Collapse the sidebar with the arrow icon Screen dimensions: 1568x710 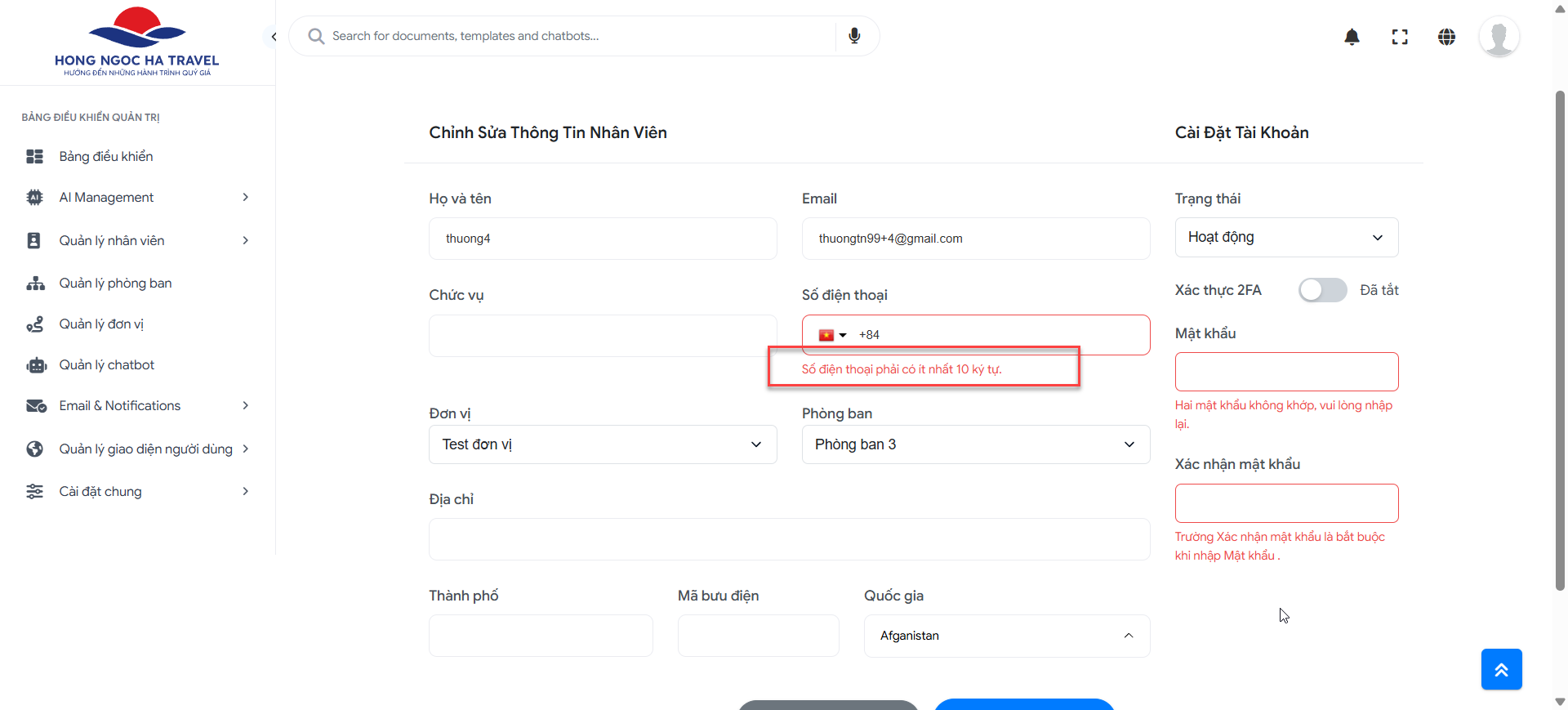(x=273, y=37)
